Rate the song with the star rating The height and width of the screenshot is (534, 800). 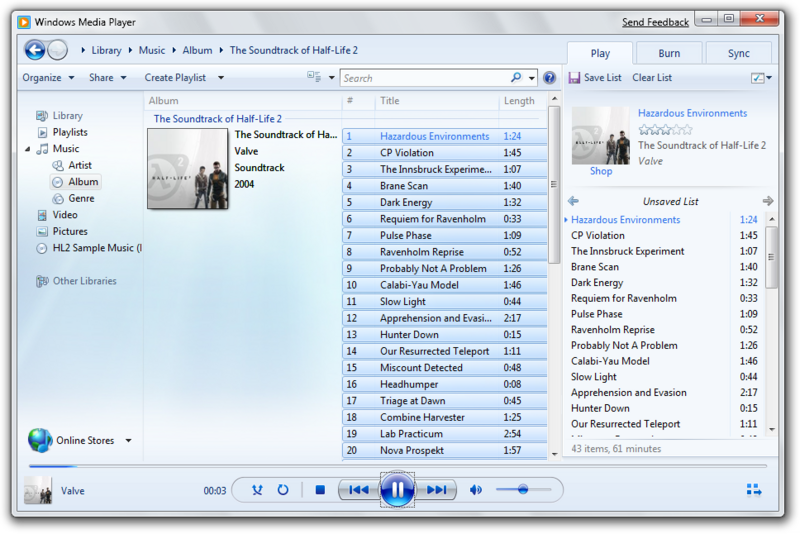click(665, 129)
